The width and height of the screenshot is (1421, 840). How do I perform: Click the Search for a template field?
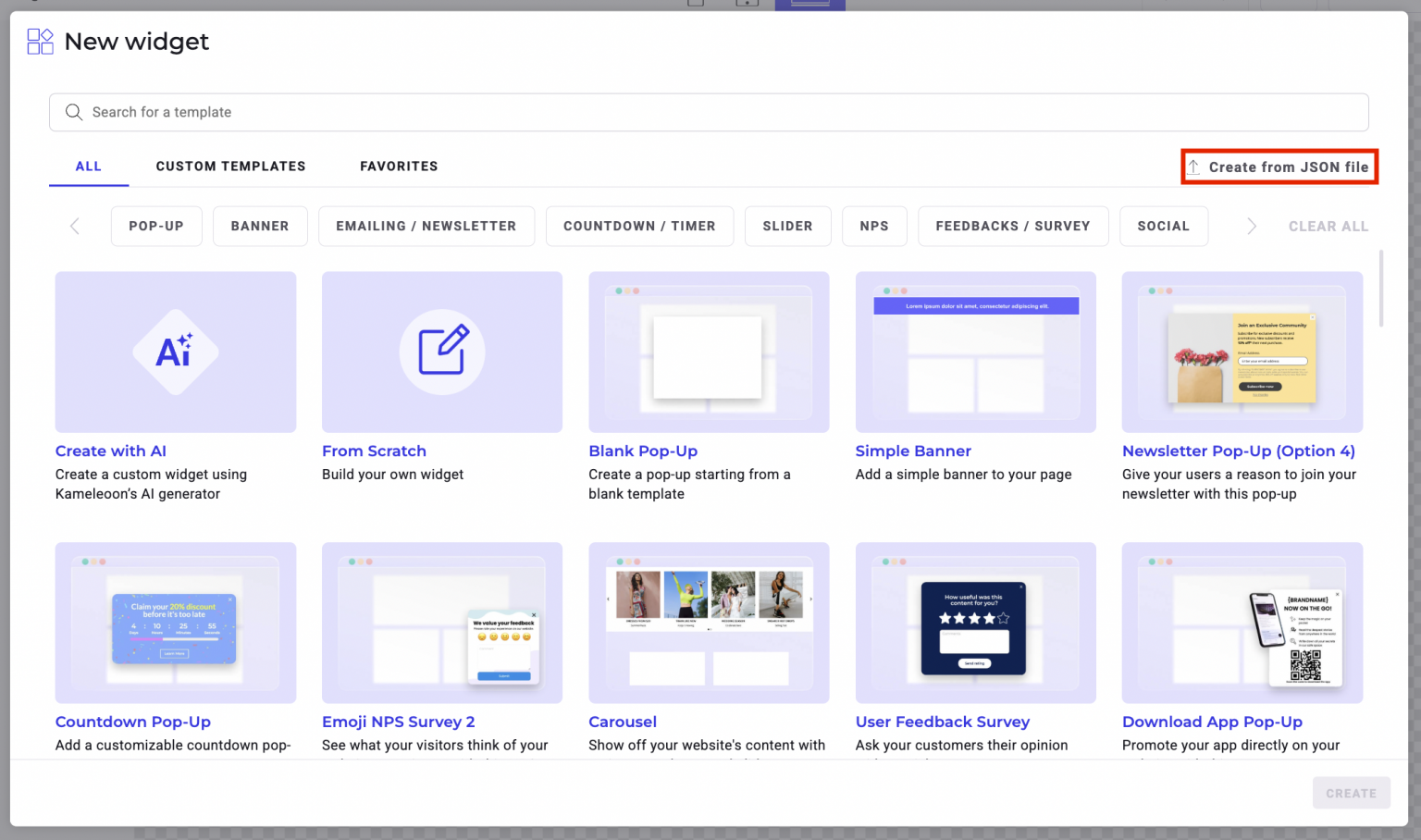pos(708,112)
